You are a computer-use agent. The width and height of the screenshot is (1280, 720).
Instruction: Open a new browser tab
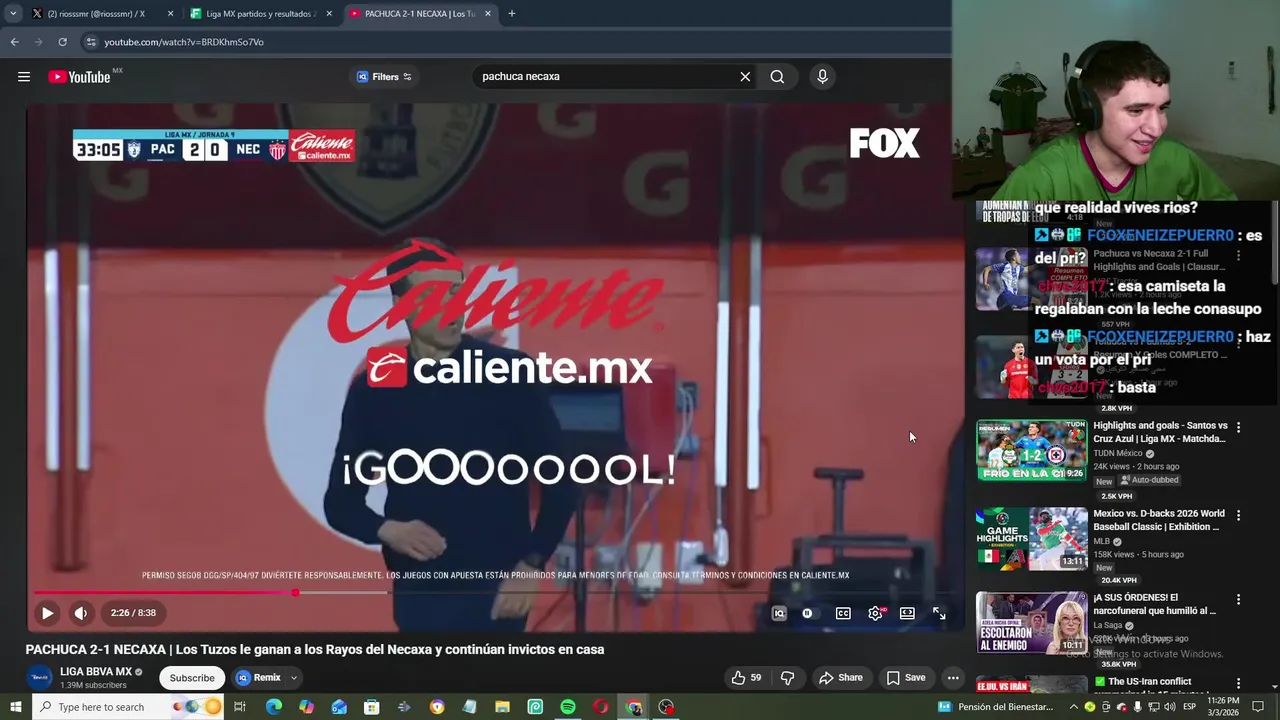pos(511,14)
